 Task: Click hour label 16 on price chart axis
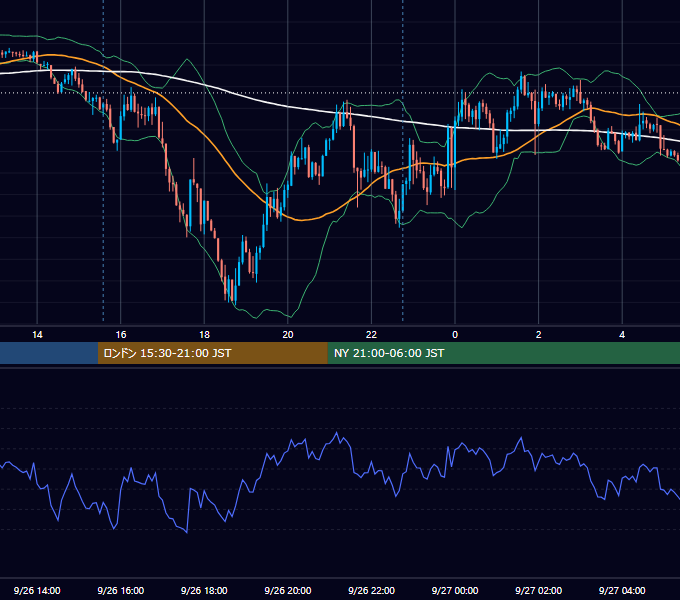click(121, 335)
